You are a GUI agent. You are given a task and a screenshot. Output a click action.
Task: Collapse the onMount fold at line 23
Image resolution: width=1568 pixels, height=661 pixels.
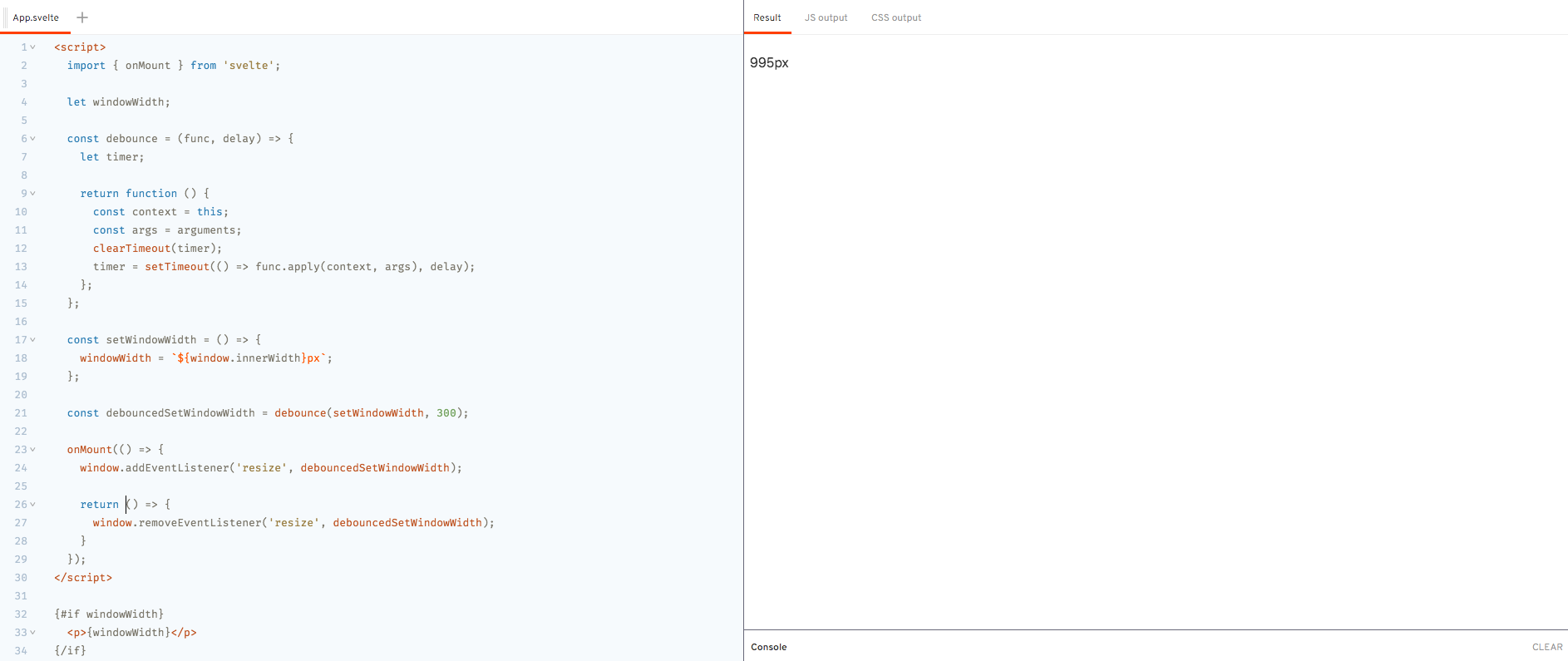[x=33, y=450]
